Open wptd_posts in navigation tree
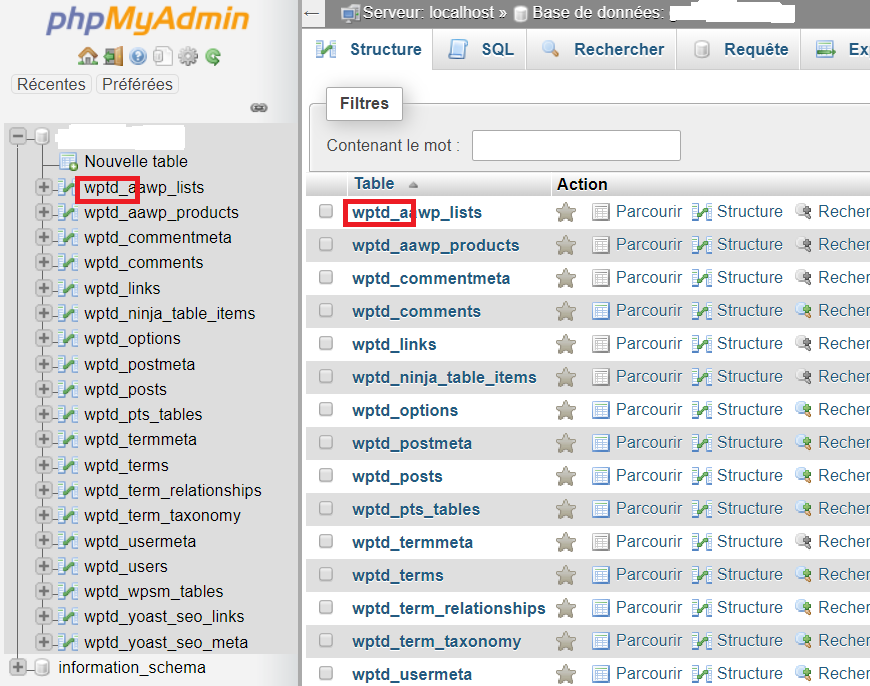Screen dimensions: 870x686 coord(125,390)
